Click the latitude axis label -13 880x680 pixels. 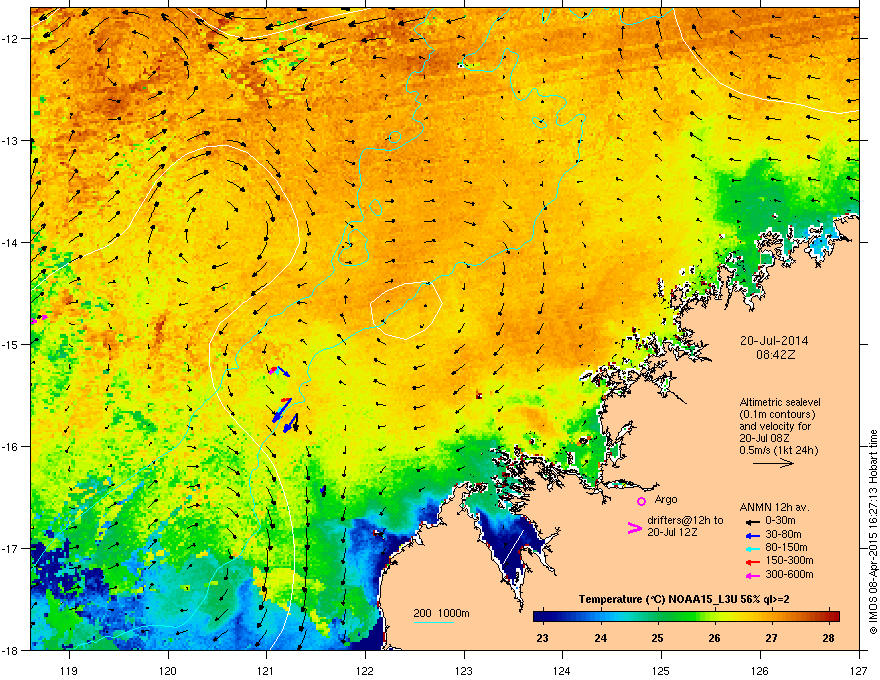pyautogui.click(x=11, y=140)
